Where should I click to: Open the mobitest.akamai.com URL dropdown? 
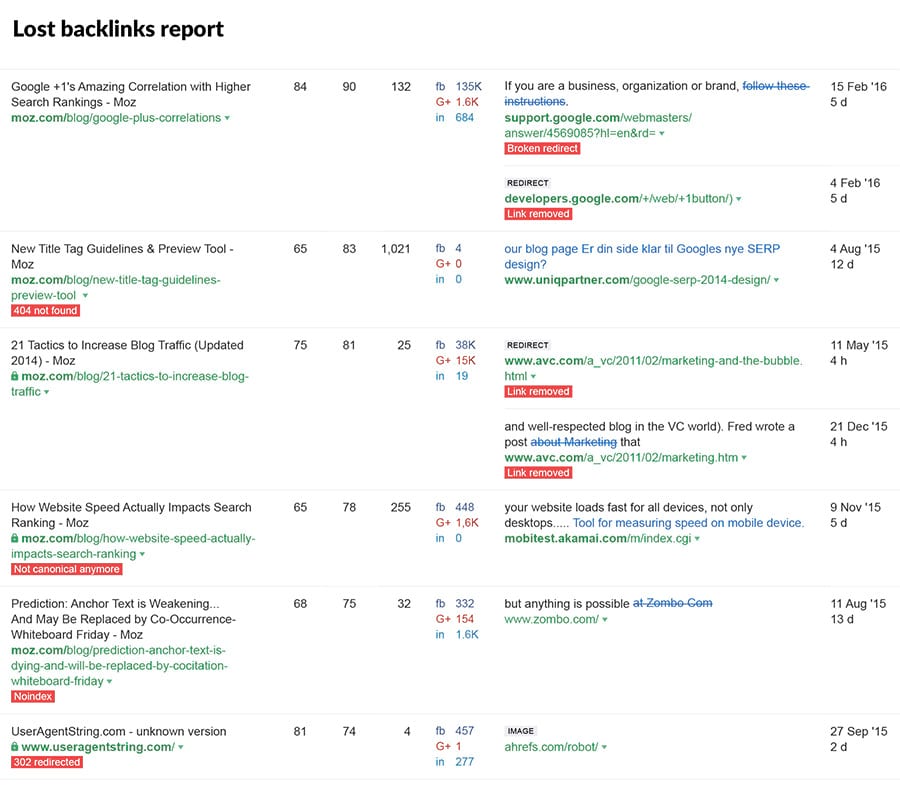point(697,539)
